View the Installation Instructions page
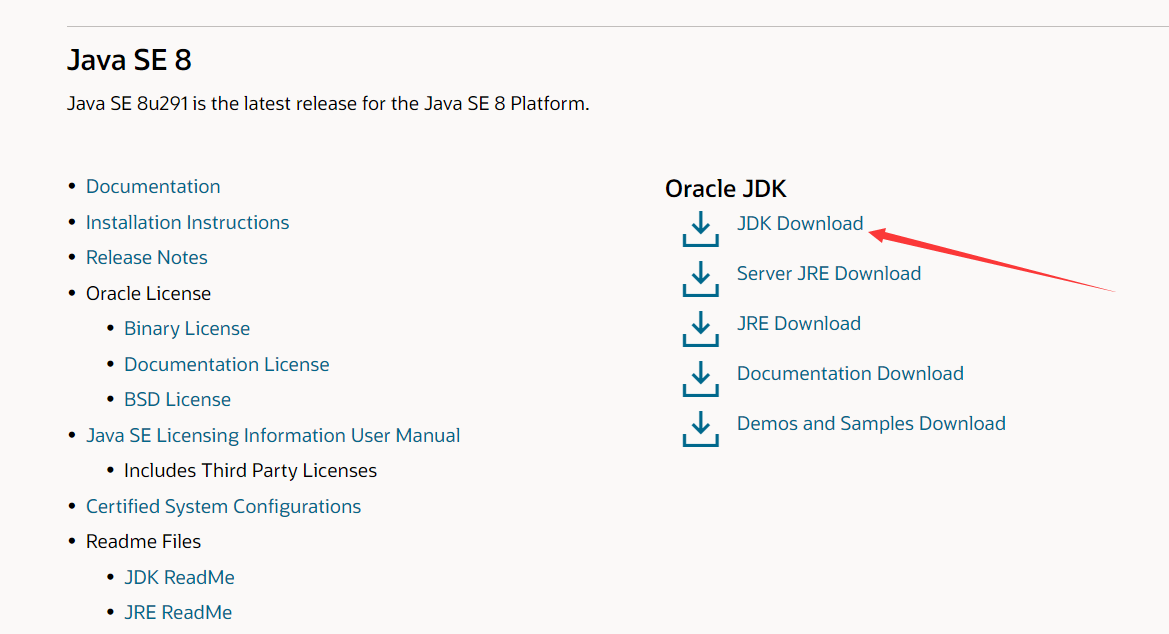Viewport: 1169px width, 634px height. 187,223
